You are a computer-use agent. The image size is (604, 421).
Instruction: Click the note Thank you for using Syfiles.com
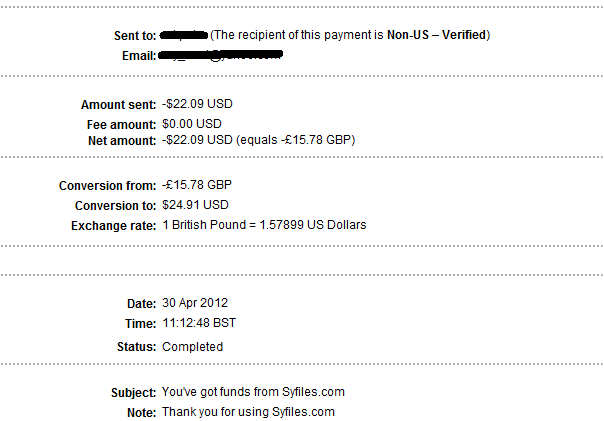pos(248,412)
